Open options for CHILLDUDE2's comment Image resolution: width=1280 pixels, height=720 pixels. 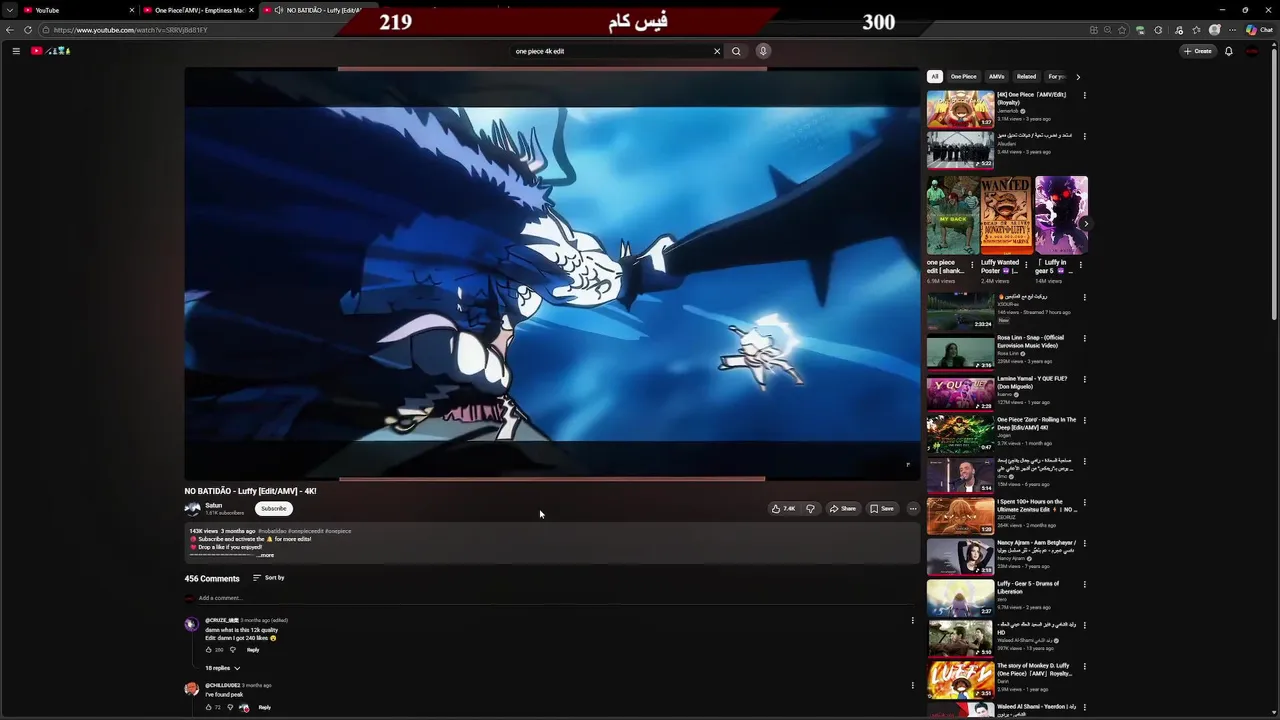click(912, 685)
